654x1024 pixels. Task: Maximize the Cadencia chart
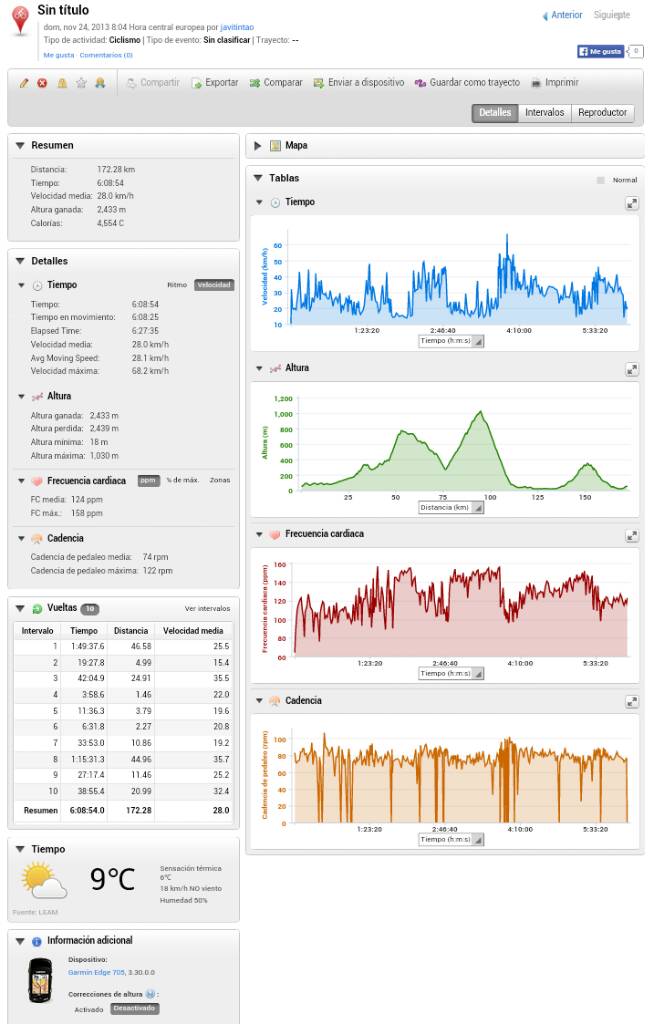coord(632,702)
